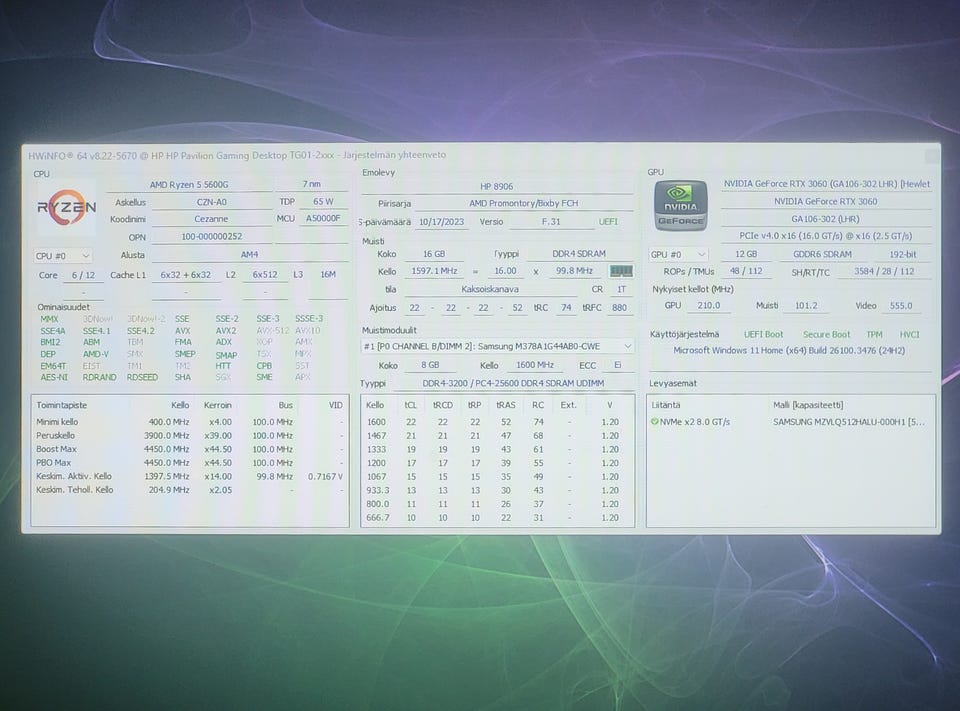Click the 65 W TDP value
960x711 pixels.
click(323, 201)
